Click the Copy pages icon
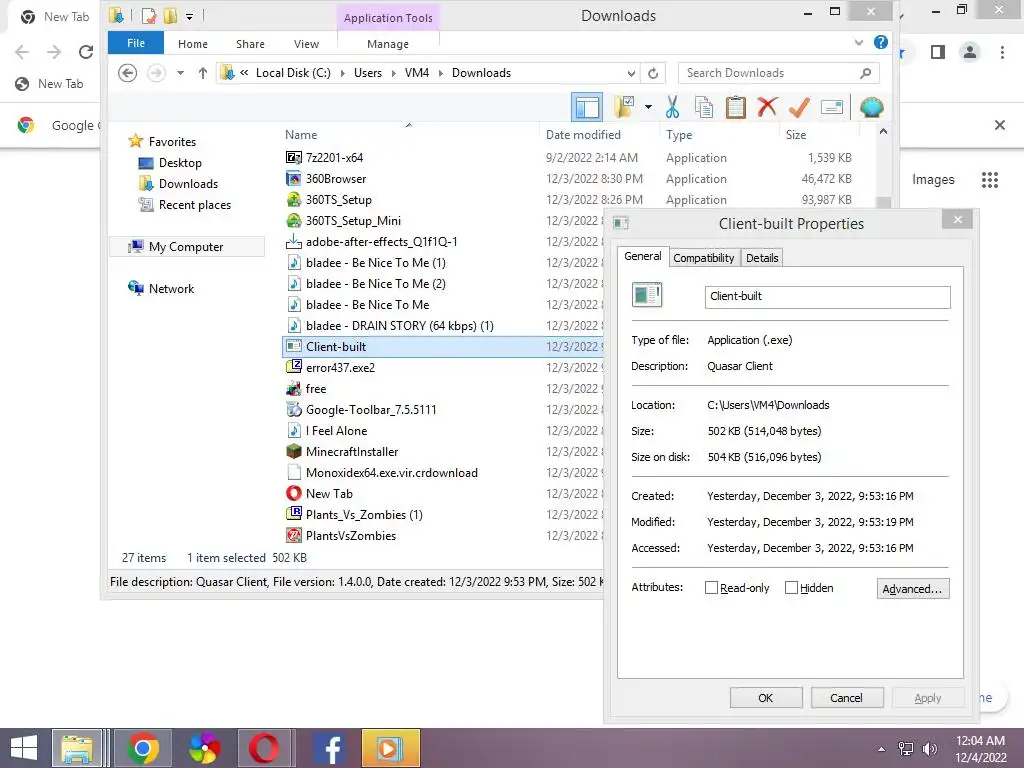This screenshot has height=768, width=1024. [x=703, y=107]
